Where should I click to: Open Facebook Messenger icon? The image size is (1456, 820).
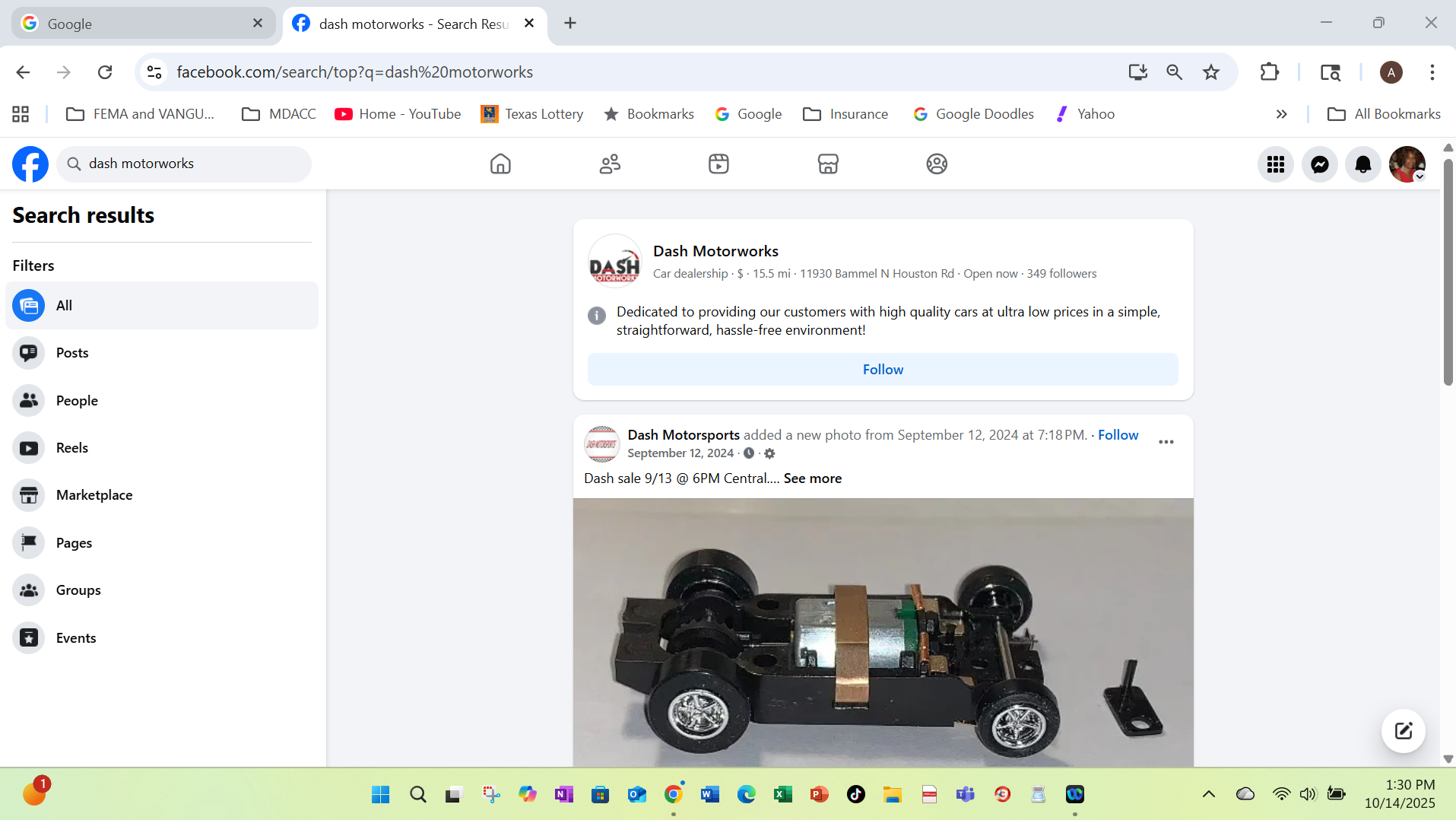[1319, 164]
